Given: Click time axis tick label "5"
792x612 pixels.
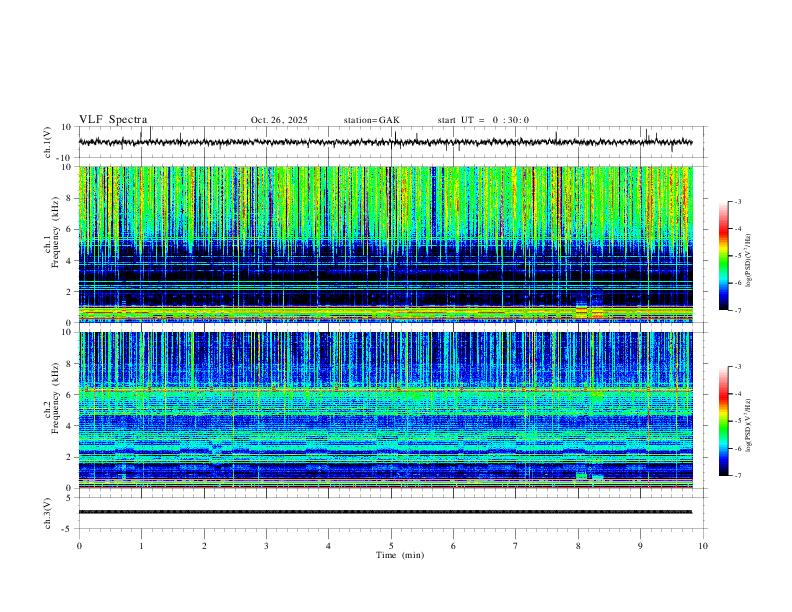Looking at the screenshot, I should (x=391, y=546).
